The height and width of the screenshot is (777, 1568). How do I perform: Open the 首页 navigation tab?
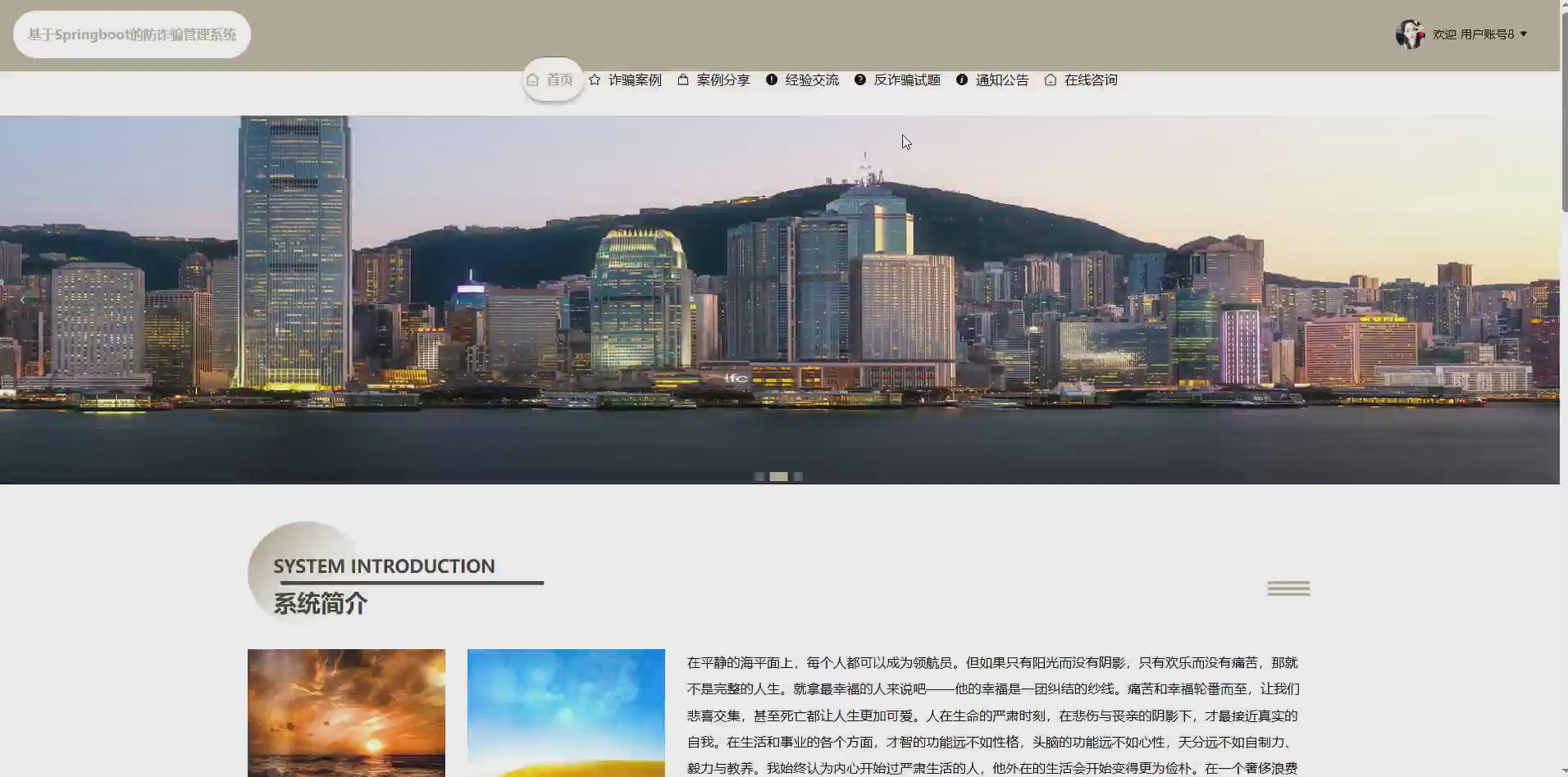click(560, 80)
